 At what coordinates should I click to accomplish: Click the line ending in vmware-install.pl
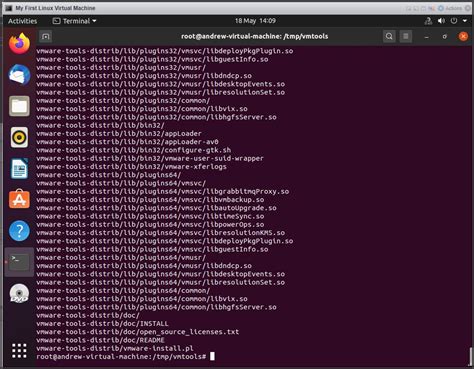click(115, 348)
